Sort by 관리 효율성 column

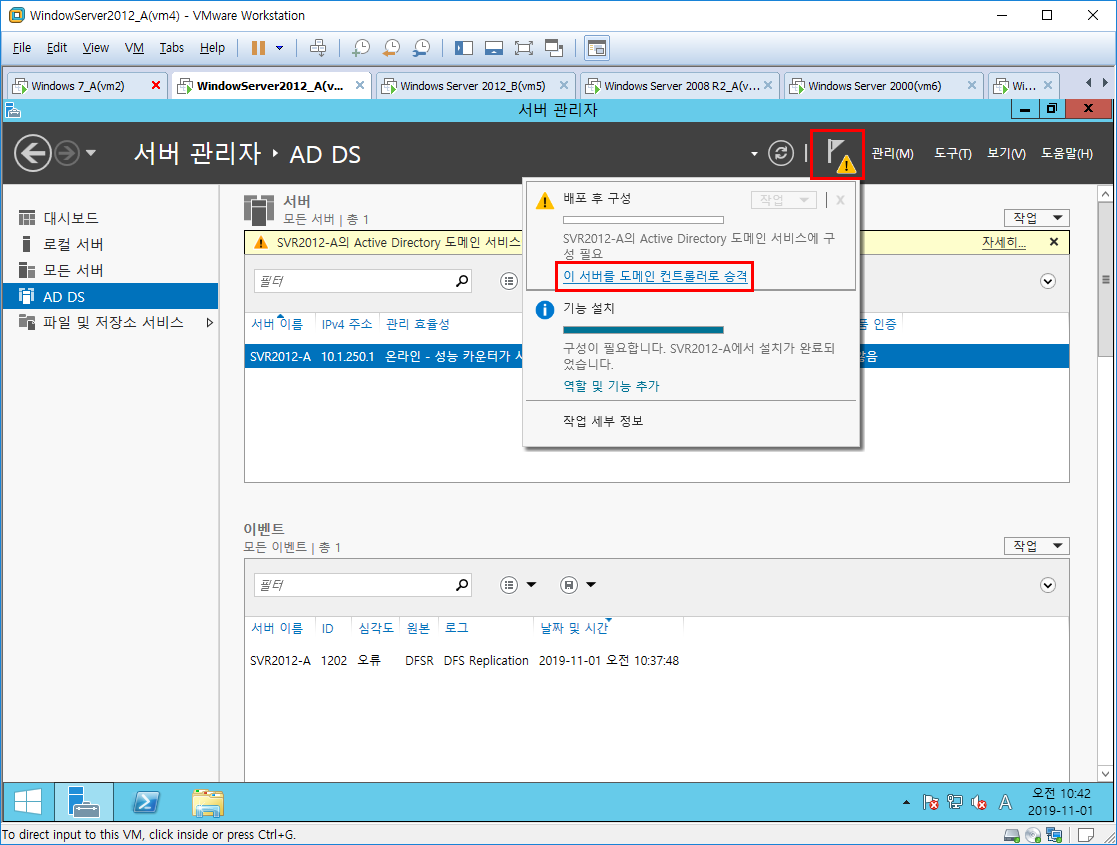[x=417, y=324]
